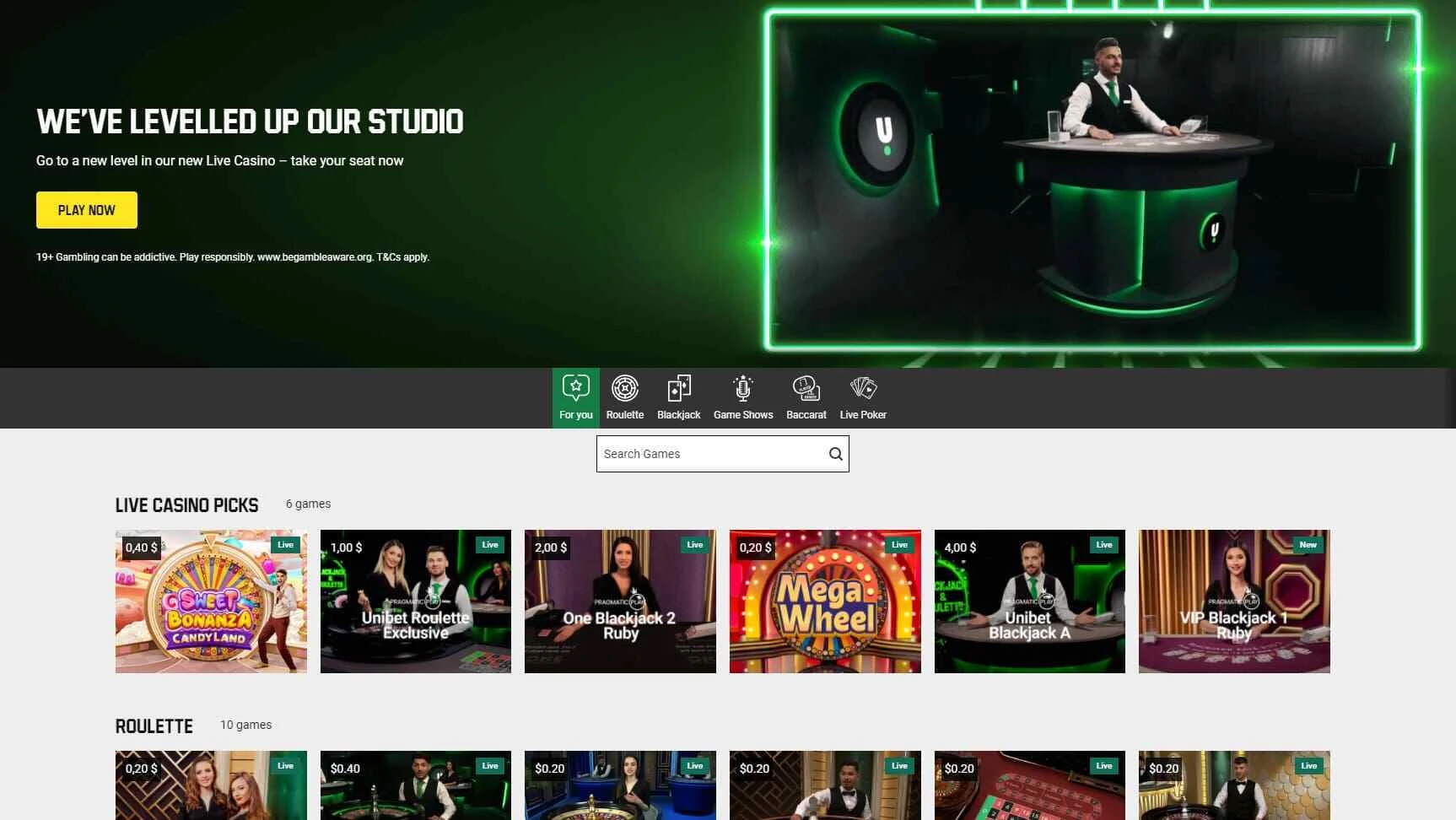Click the Roulette wheel icon
The height and width of the screenshot is (820, 1456).
click(624, 388)
